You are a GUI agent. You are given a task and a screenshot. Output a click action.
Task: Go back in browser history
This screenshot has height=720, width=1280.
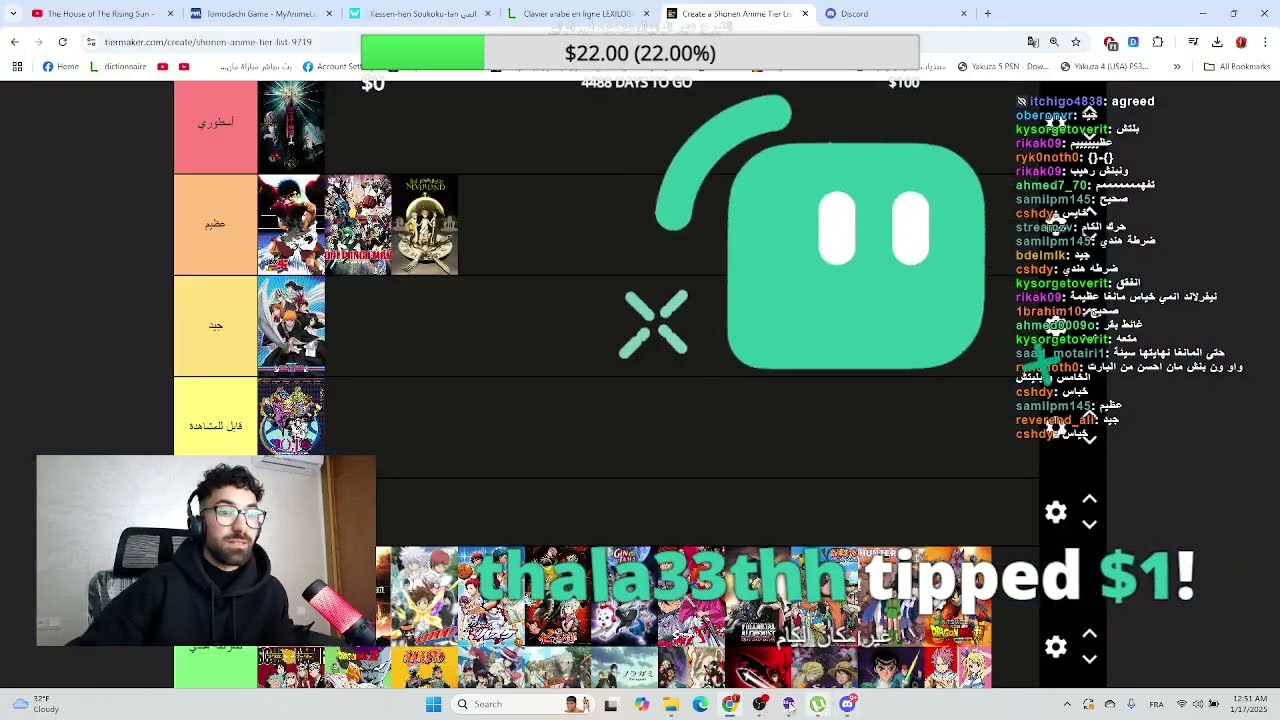click(15, 42)
